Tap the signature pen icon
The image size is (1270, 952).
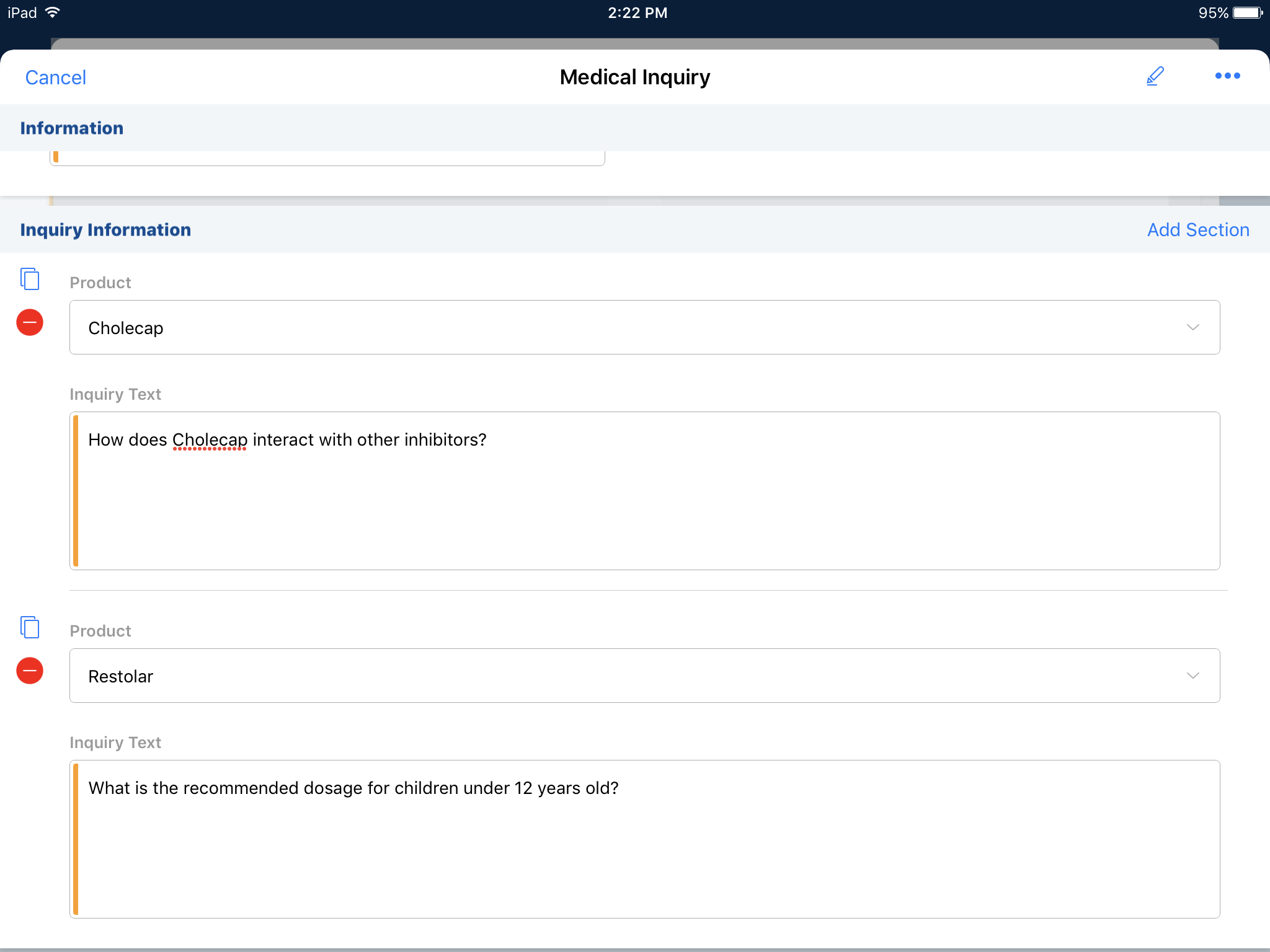(x=1155, y=76)
